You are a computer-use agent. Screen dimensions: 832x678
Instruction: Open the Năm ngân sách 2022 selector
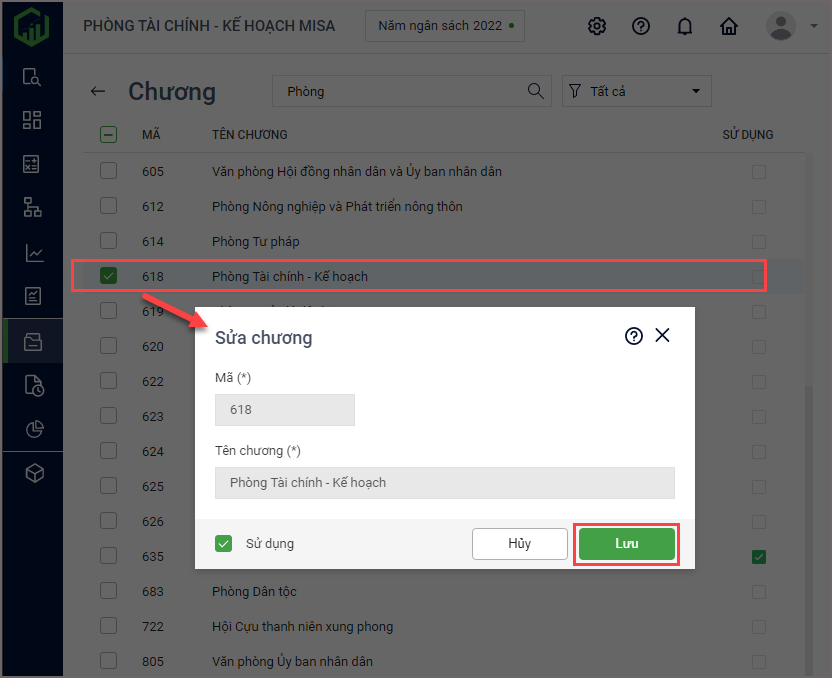(445, 26)
